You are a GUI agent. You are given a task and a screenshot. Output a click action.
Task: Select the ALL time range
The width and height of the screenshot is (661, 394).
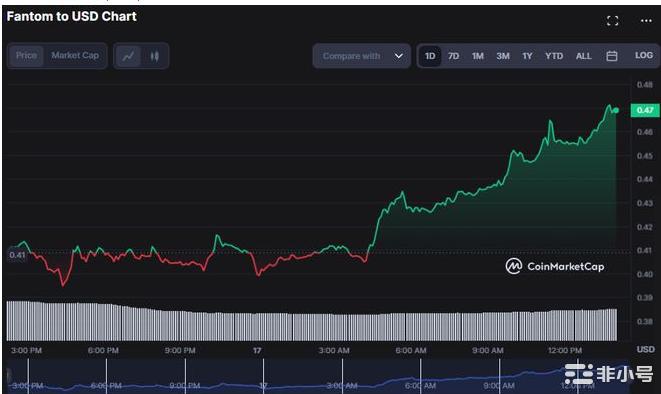click(x=583, y=56)
